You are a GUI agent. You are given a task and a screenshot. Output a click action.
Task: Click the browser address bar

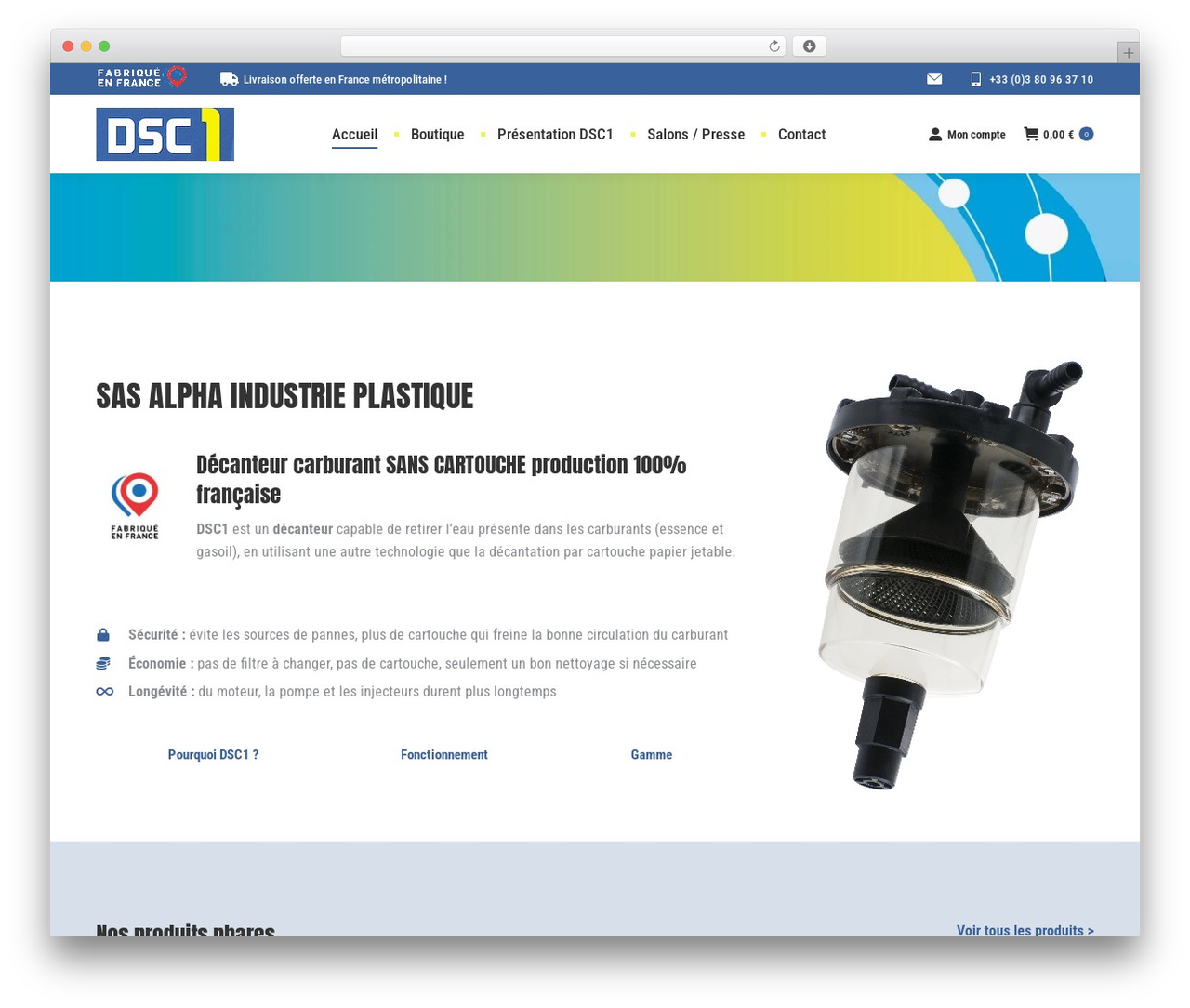tap(563, 46)
